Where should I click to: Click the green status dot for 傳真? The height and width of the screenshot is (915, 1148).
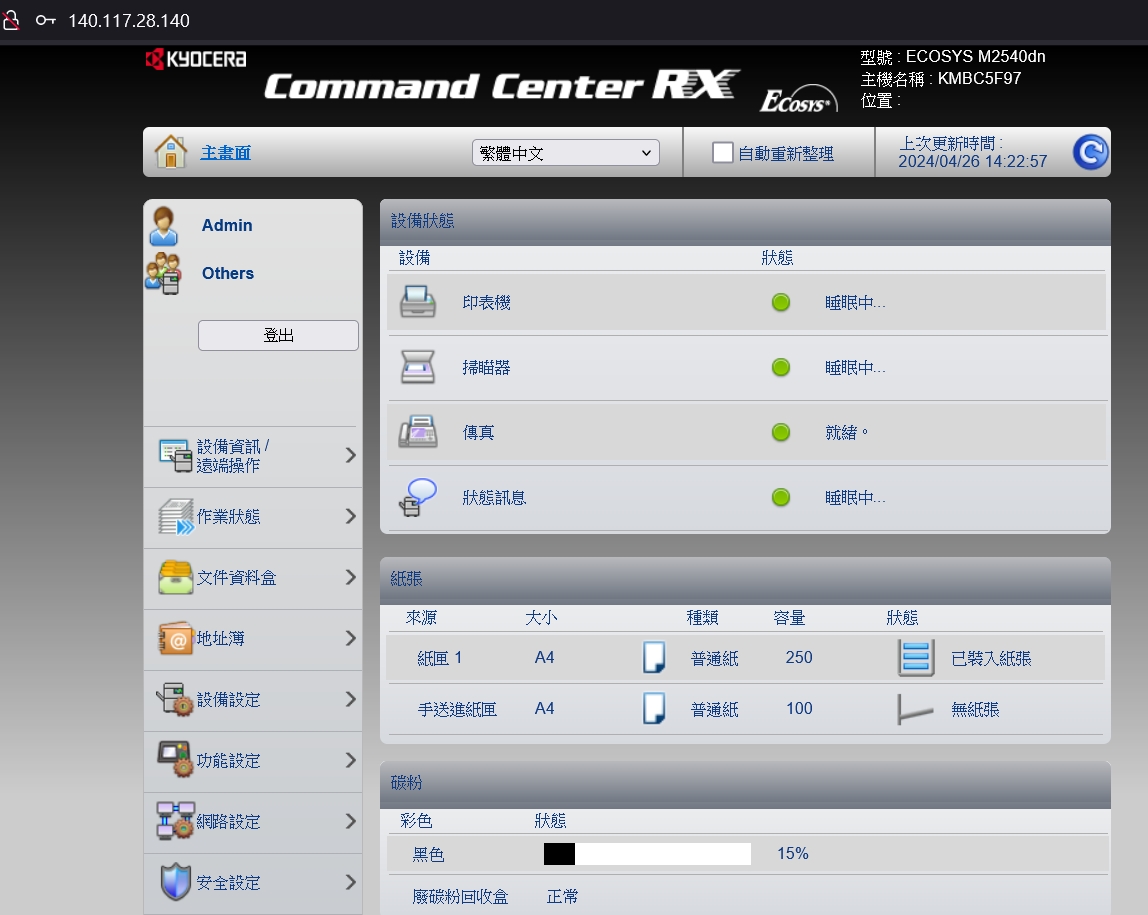coord(781,433)
